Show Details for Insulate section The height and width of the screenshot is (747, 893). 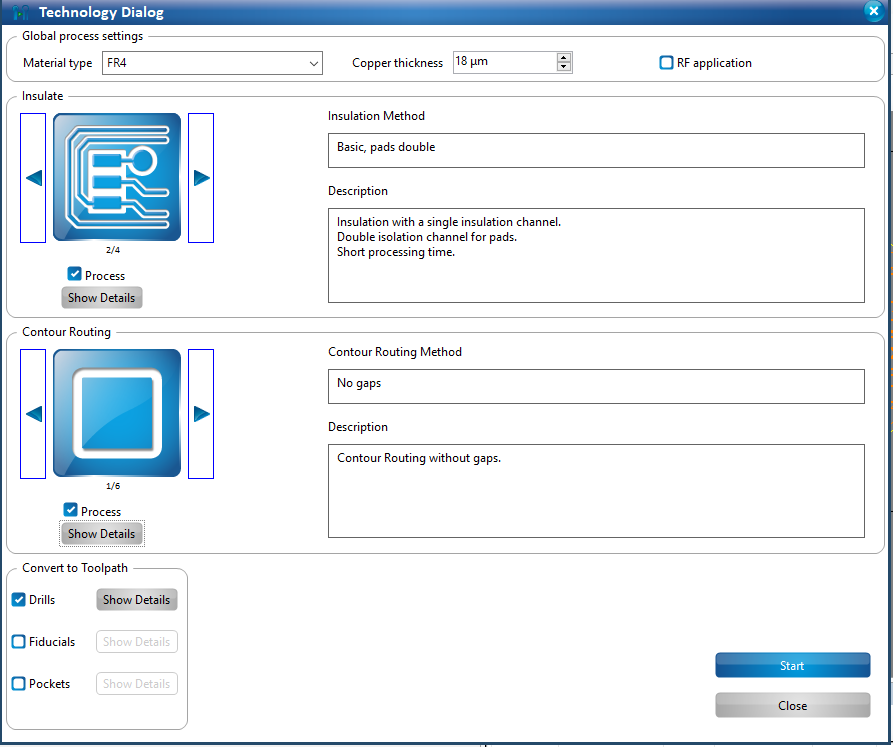[x=102, y=298]
